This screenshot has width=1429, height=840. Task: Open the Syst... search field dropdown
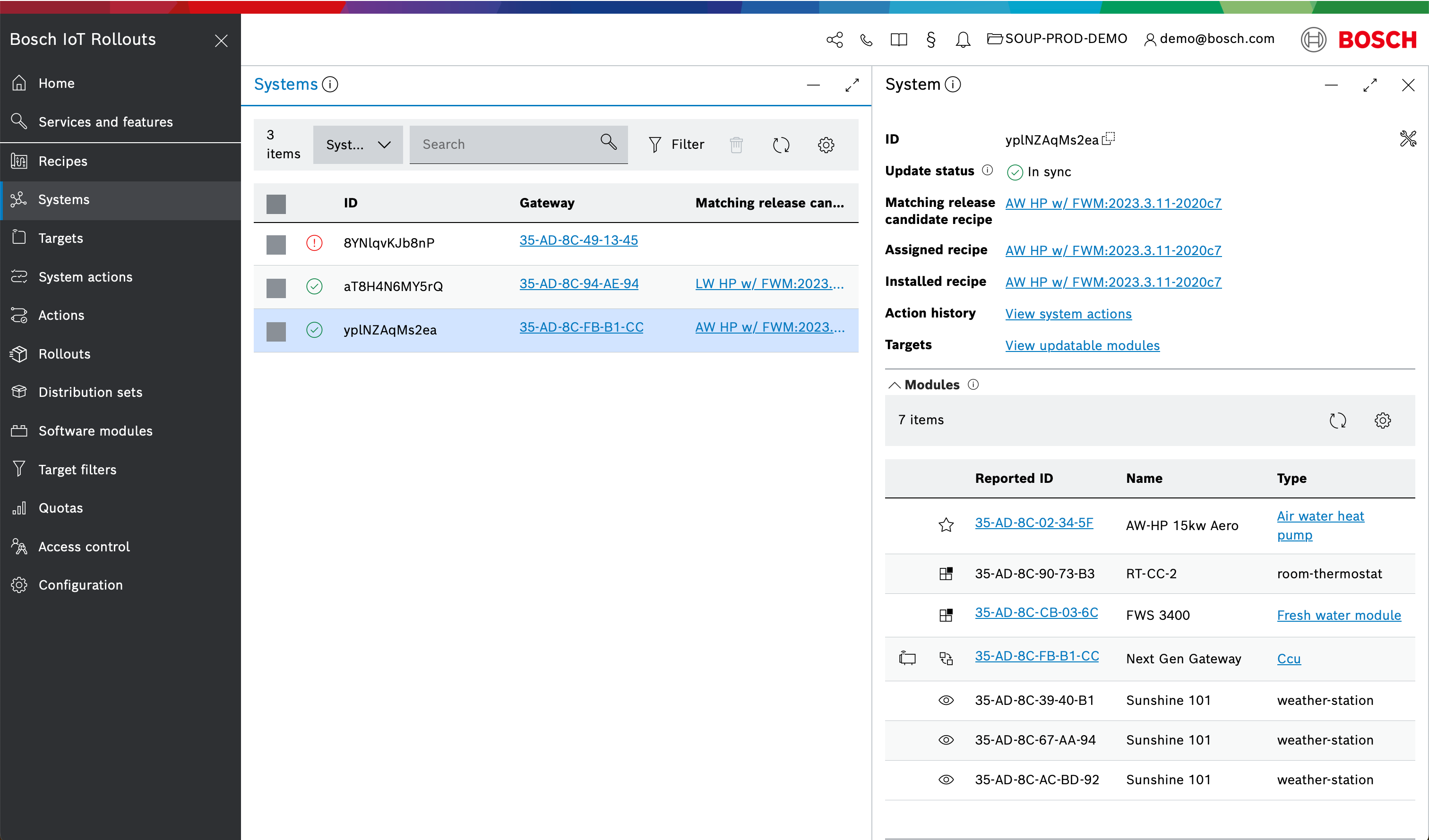358,145
